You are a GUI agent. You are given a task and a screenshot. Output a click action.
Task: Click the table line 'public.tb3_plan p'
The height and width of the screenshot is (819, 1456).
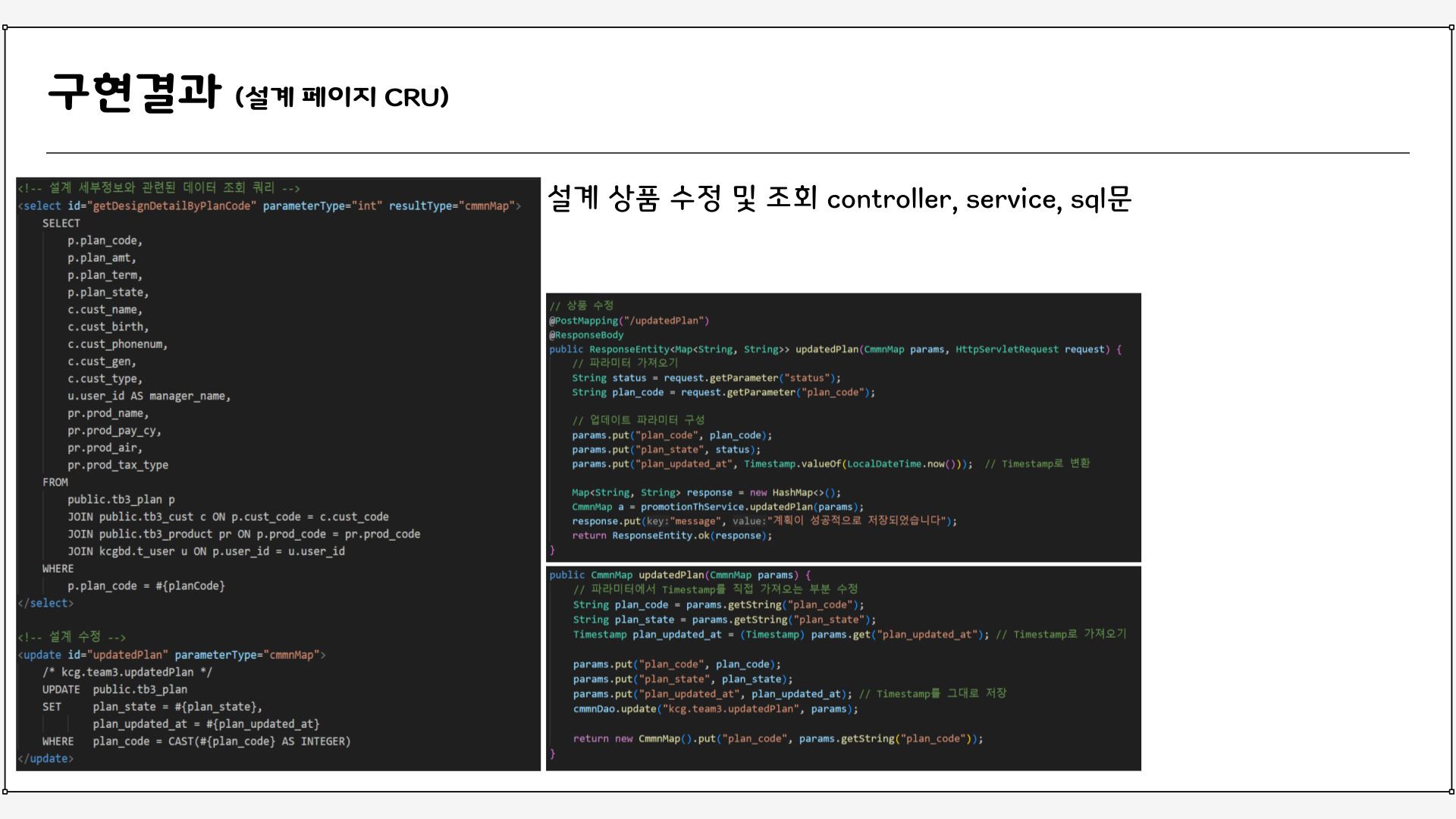click(121, 500)
